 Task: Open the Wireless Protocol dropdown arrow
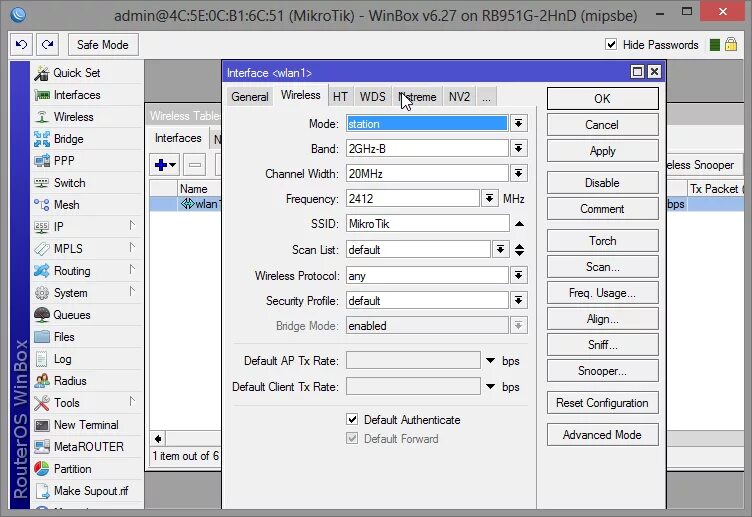coord(518,275)
